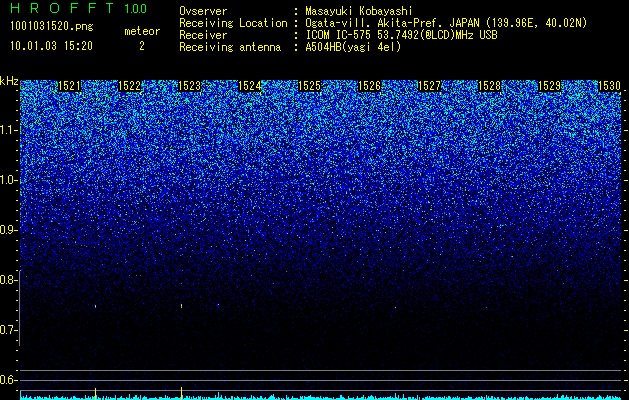
Task: Click the Ovserver field label
Action: pyautogui.click(x=203, y=11)
